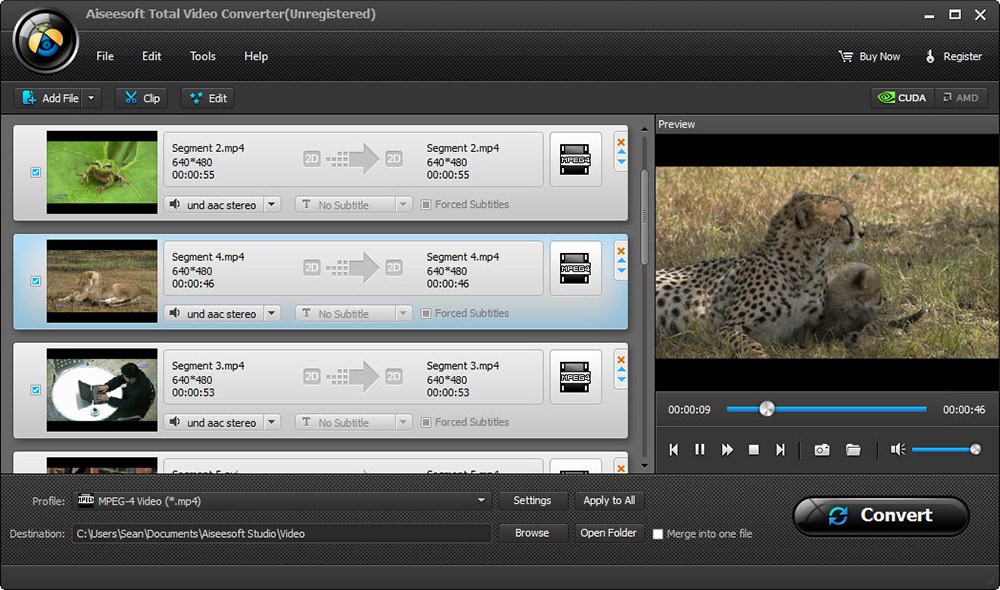Open subtitle dropdown for Segment 4.mp4

point(403,313)
